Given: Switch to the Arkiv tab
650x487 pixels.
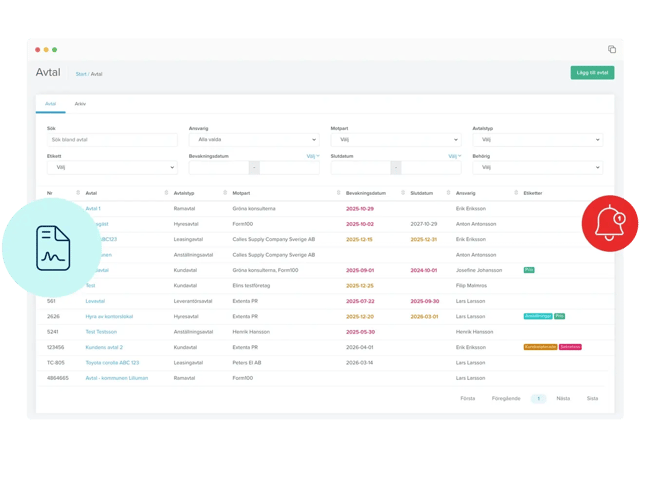Looking at the screenshot, I should pyautogui.click(x=79, y=103).
